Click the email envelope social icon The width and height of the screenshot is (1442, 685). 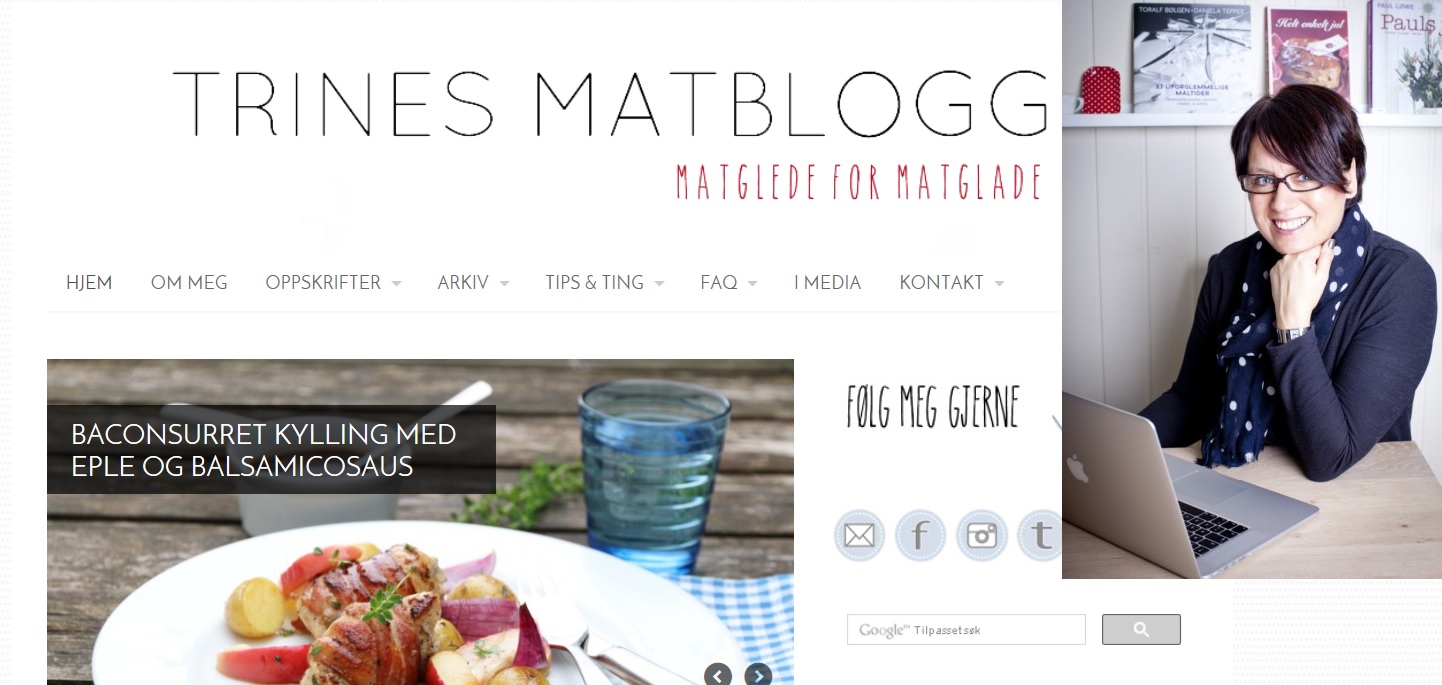pyautogui.click(x=859, y=536)
